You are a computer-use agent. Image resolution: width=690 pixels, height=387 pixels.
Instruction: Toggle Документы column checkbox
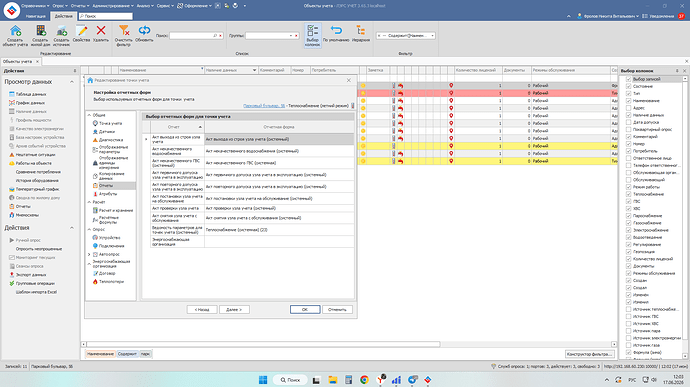coord(628,266)
